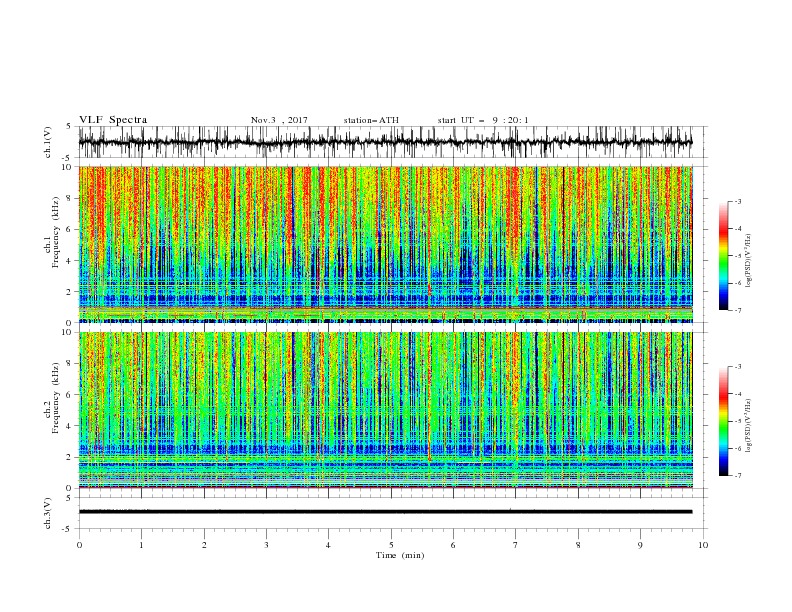
Task: Click the ch.2 spectrogram color scale bar
Action: [723, 421]
